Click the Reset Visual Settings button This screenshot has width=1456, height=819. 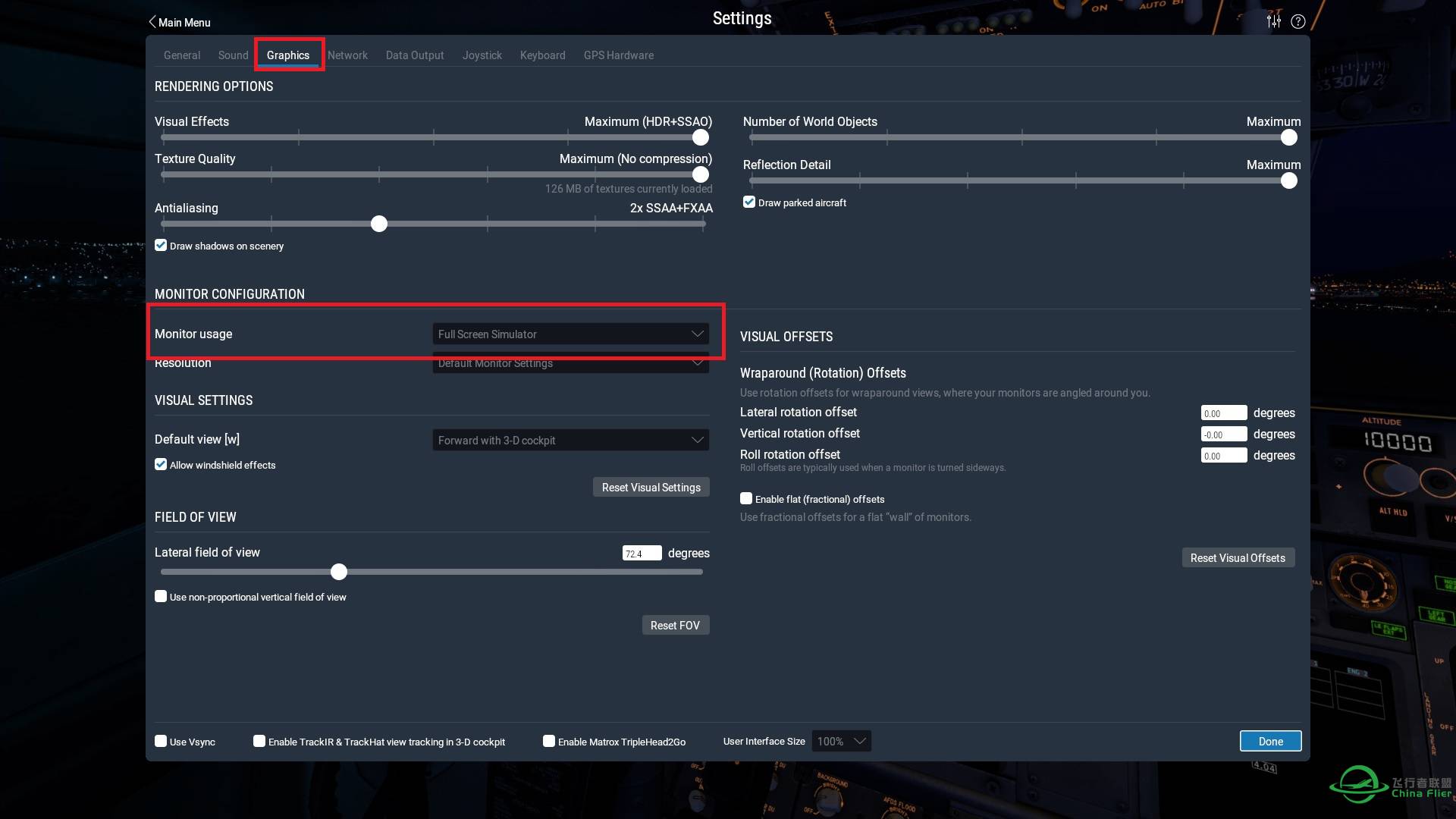coord(650,487)
